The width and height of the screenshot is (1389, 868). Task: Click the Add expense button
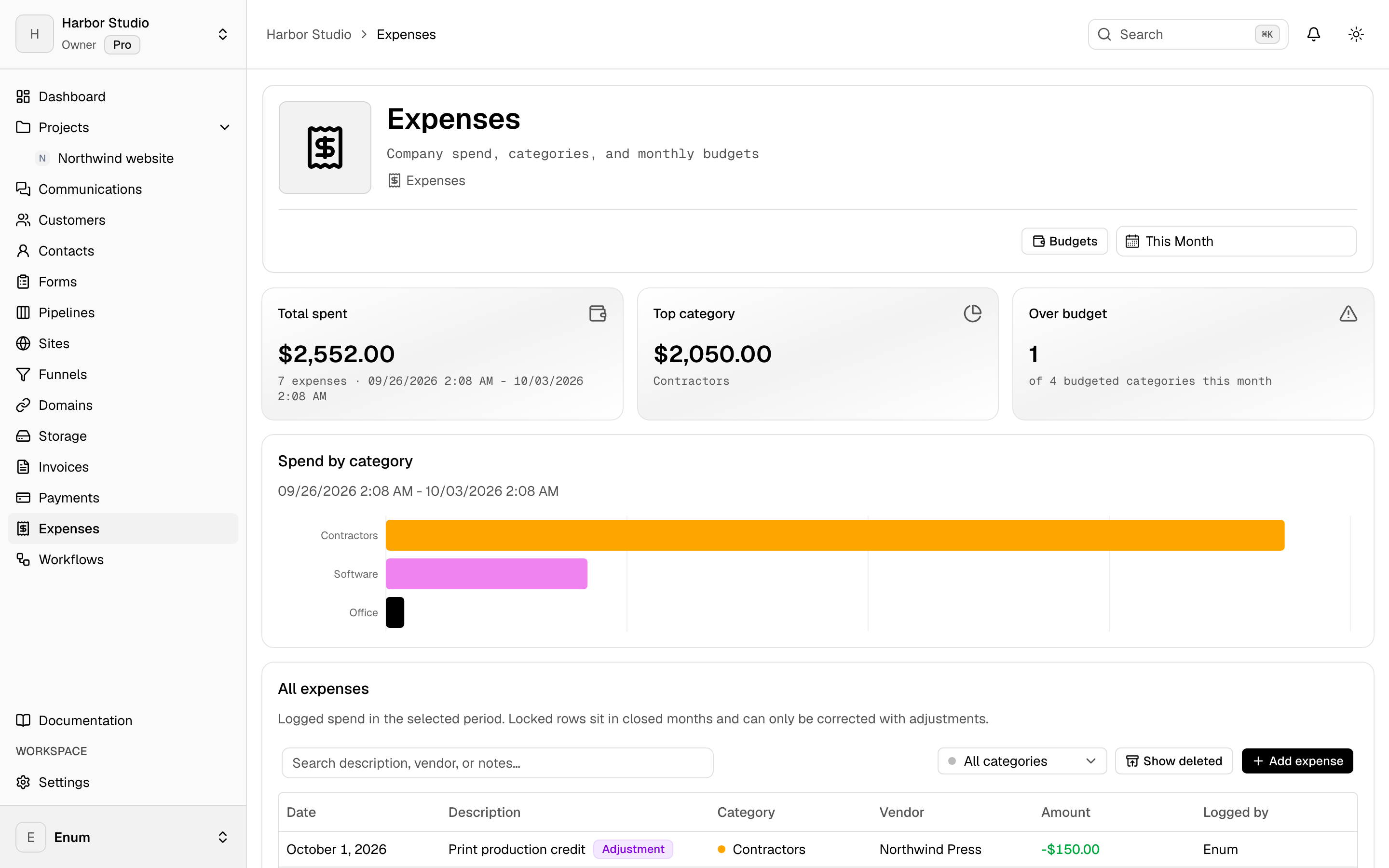1297,761
